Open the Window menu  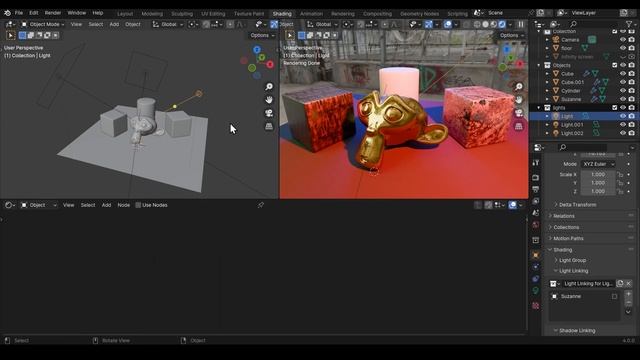[76, 13]
